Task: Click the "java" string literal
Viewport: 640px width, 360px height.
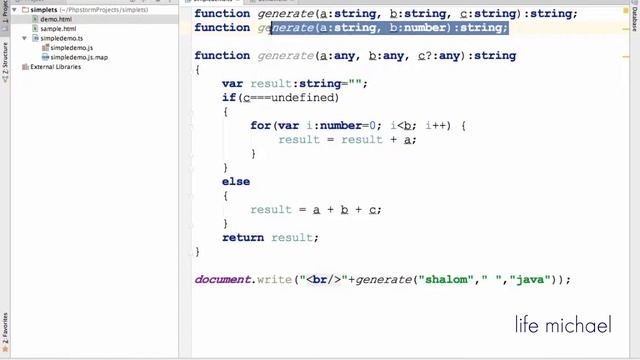Action: coord(530,280)
